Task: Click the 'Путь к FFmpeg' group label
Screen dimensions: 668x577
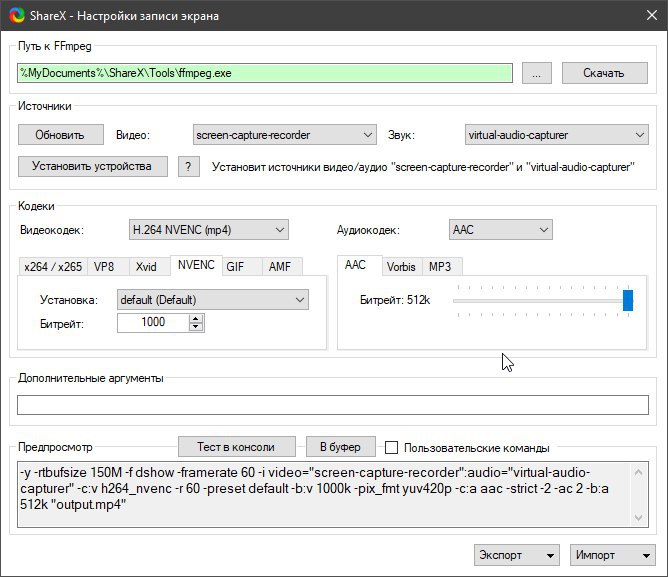Action: coord(55,46)
